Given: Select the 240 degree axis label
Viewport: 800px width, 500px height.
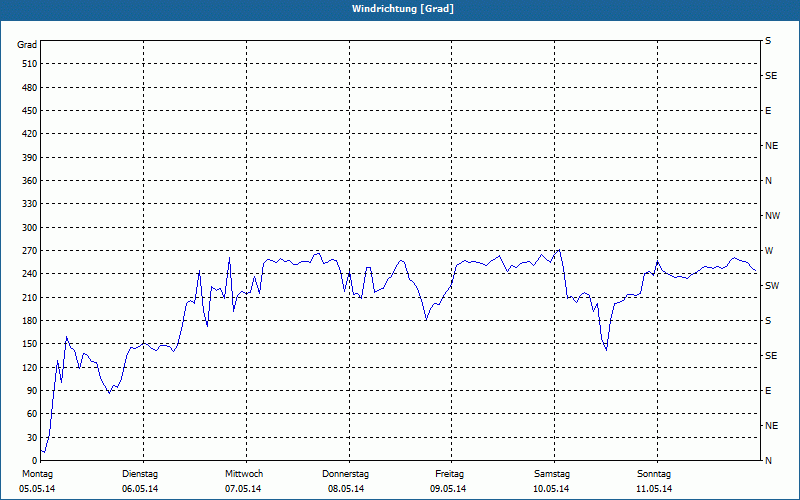Looking at the screenshot, I should (x=30, y=274).
